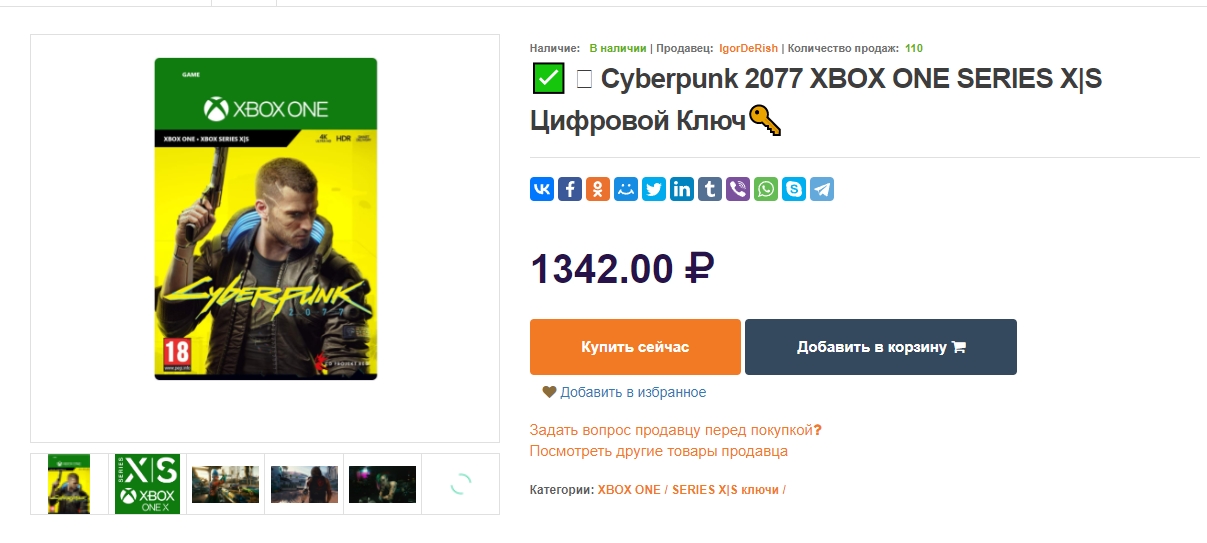
Task: Share via the Skype icon
Action: coord(794,189)
